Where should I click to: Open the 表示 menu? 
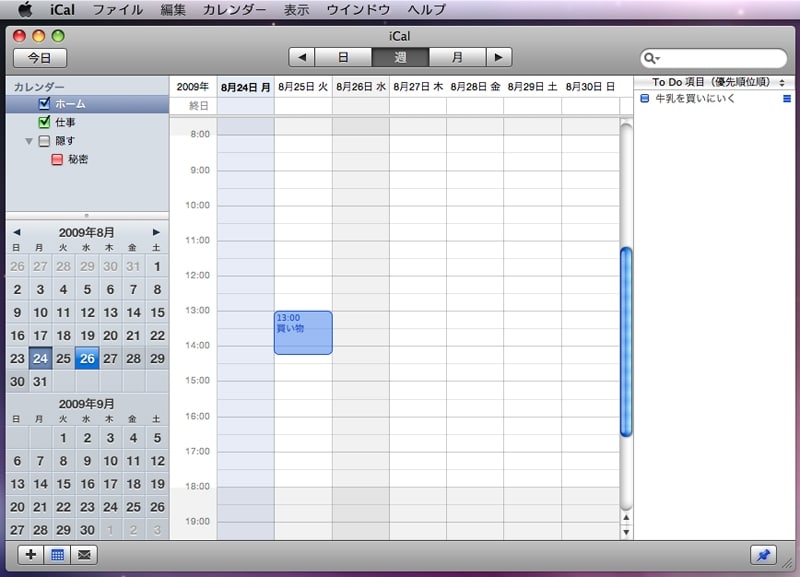pos(296,10)
